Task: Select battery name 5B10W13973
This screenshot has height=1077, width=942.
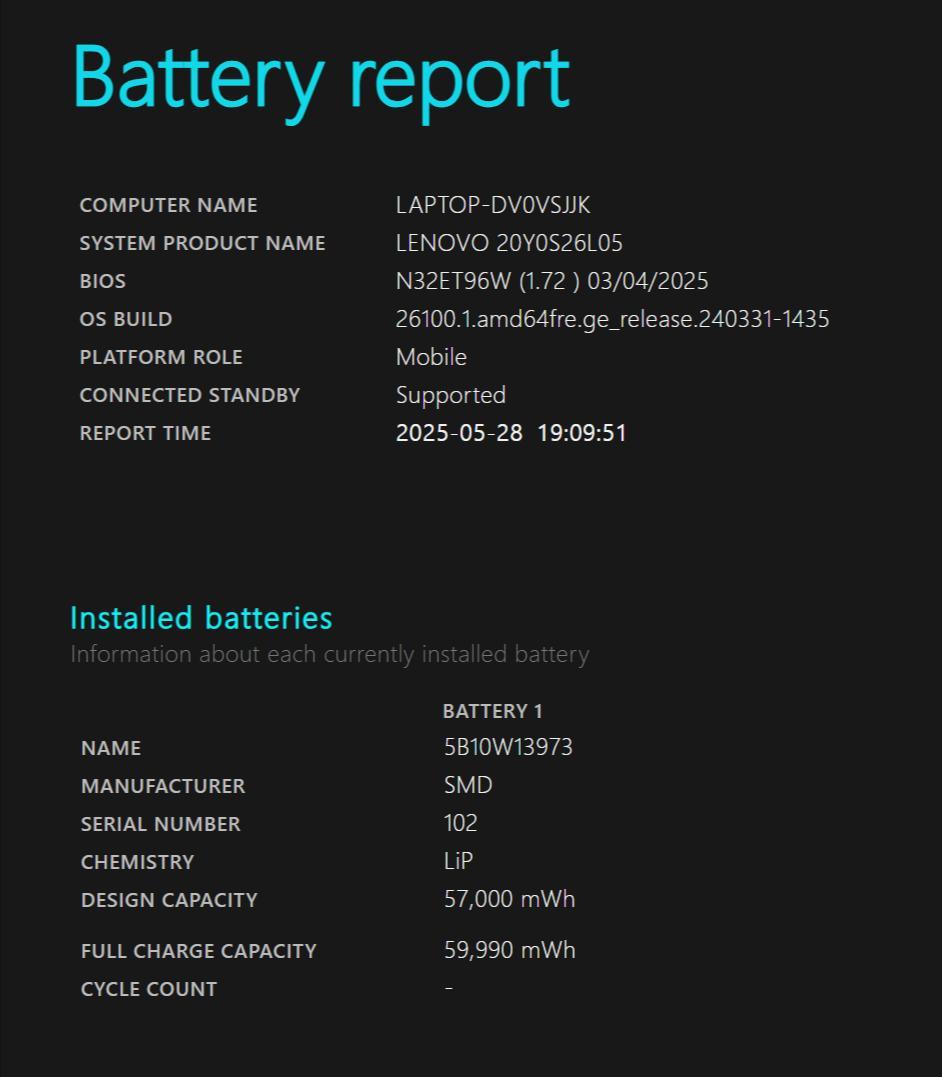Action: pos(508,747)
